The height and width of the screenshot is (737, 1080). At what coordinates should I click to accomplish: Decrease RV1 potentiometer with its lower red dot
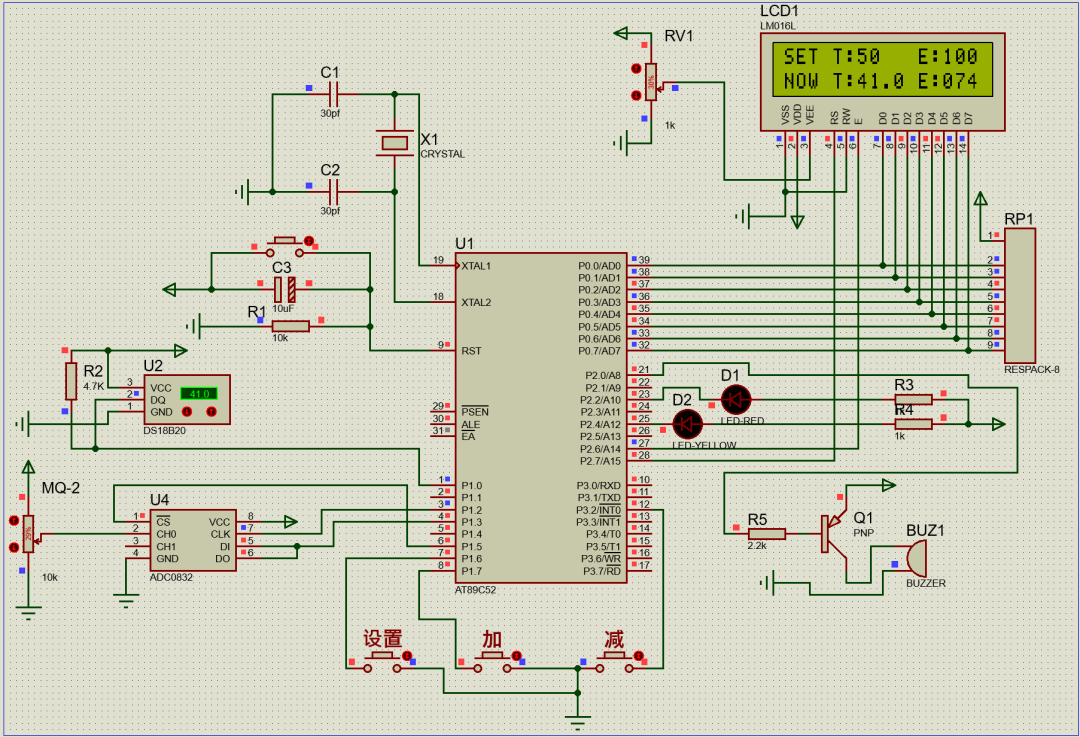click(x=636, y=96)
